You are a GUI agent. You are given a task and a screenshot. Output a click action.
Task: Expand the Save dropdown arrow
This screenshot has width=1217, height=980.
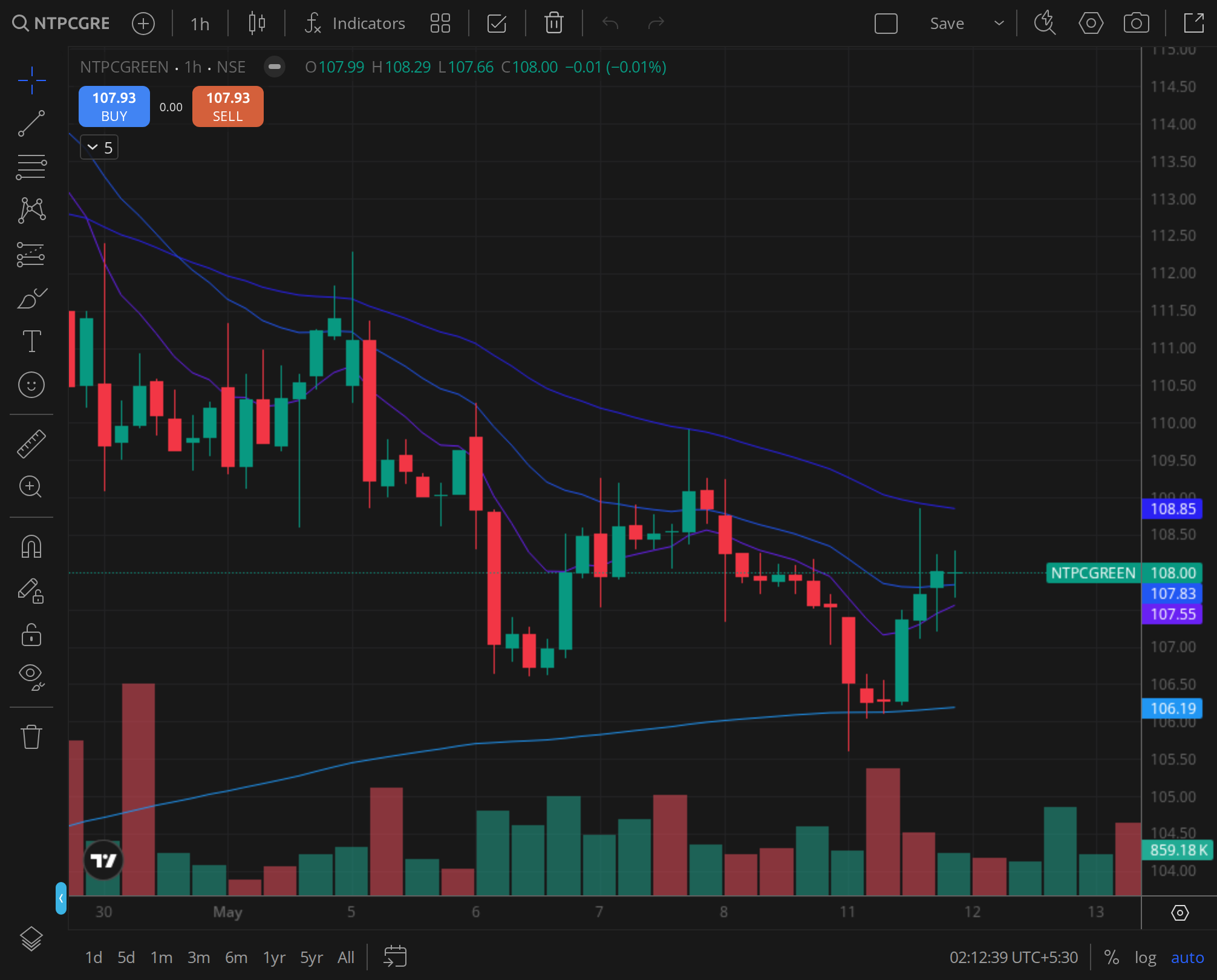[999, 24]
